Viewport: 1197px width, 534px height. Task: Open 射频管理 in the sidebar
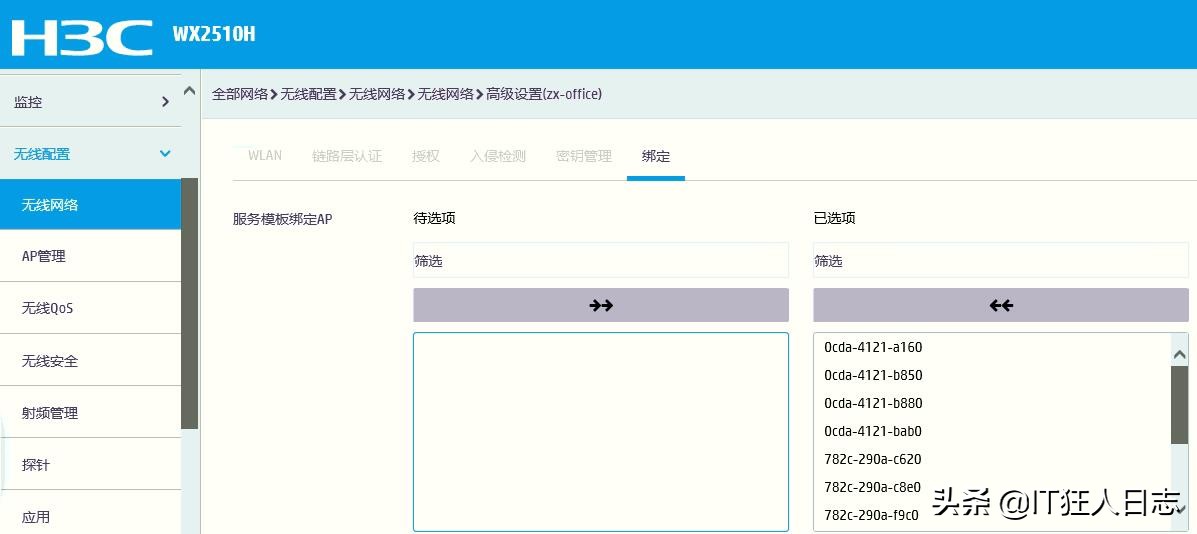pos(90,413)
